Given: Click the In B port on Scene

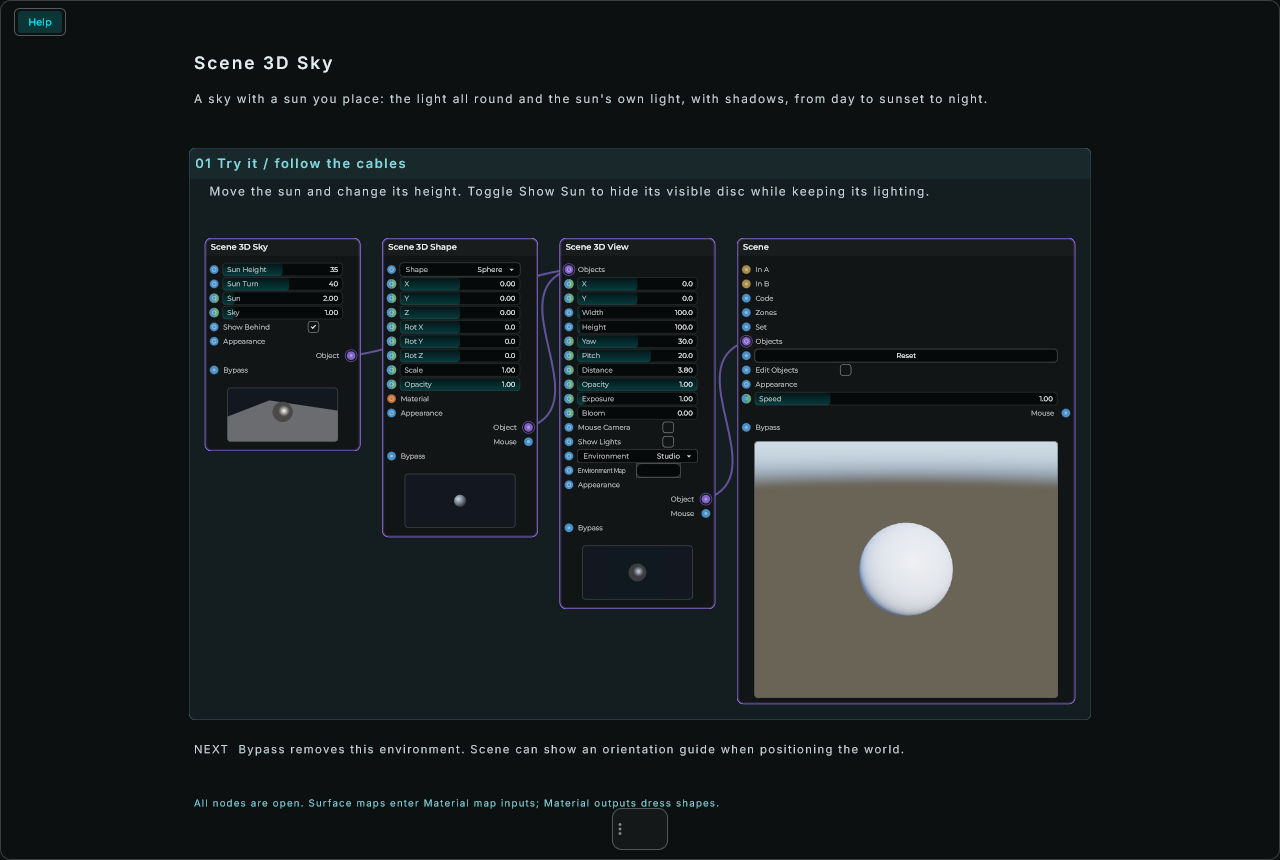Looking at the screenshot, I should pos(746,284).
